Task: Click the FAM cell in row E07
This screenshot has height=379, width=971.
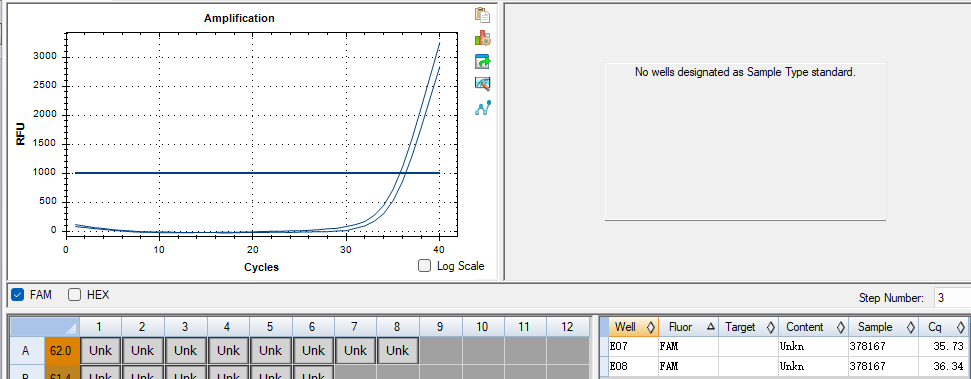Action: click(688, 347)
